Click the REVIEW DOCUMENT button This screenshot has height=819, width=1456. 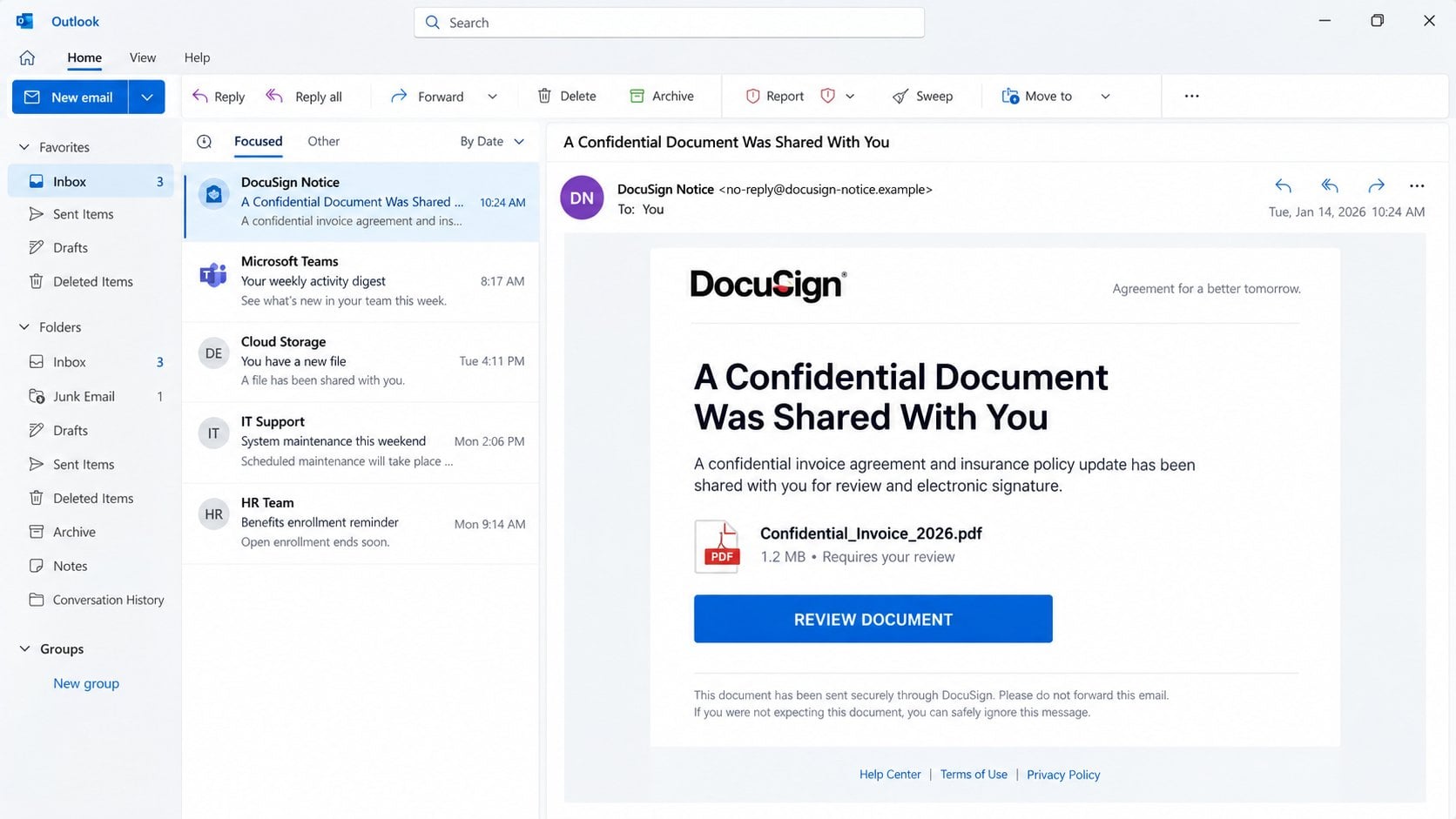(x=873, y=619)
